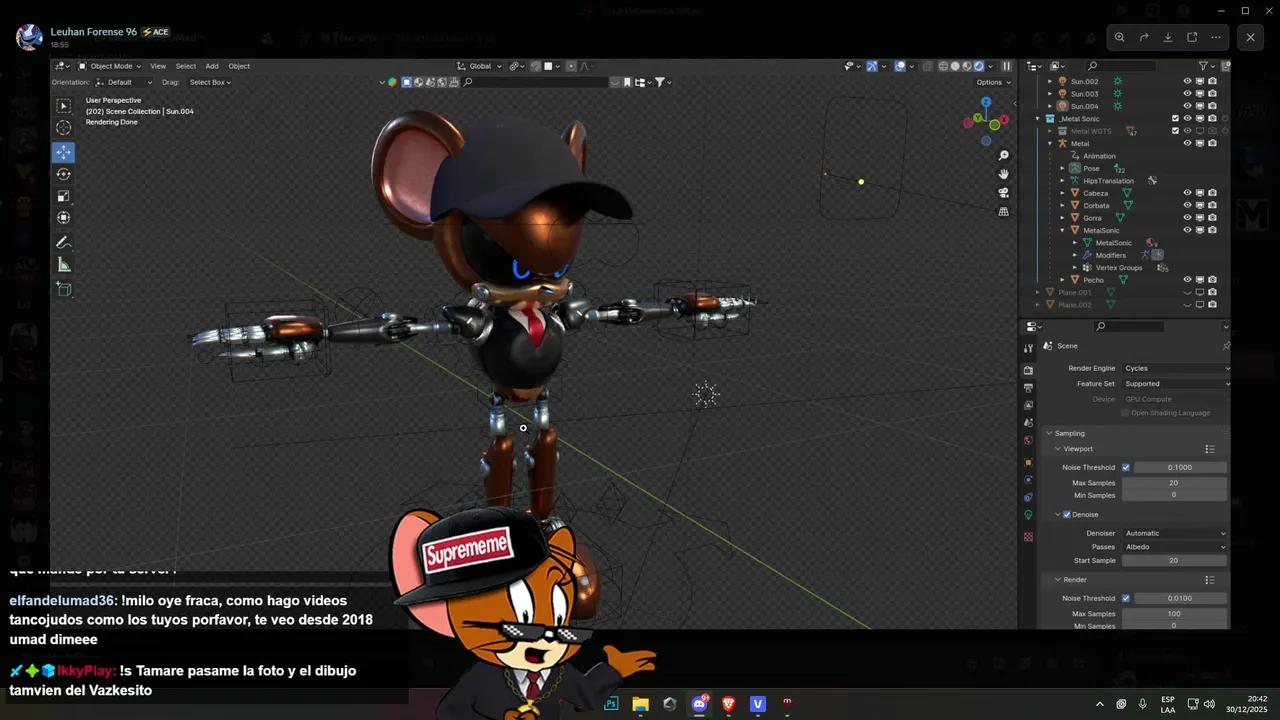The width and height of the screenshot is (1280, 720).
Task: Open the Select menu
Action: coord(186,66)
